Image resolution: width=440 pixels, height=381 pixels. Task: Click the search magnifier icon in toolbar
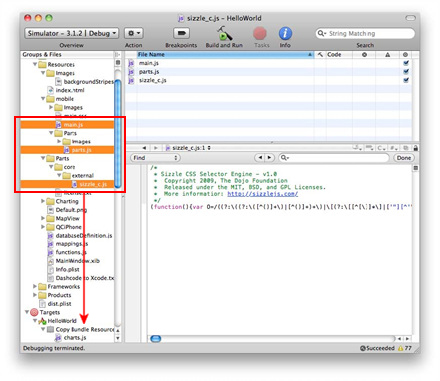tap(321, 33)
